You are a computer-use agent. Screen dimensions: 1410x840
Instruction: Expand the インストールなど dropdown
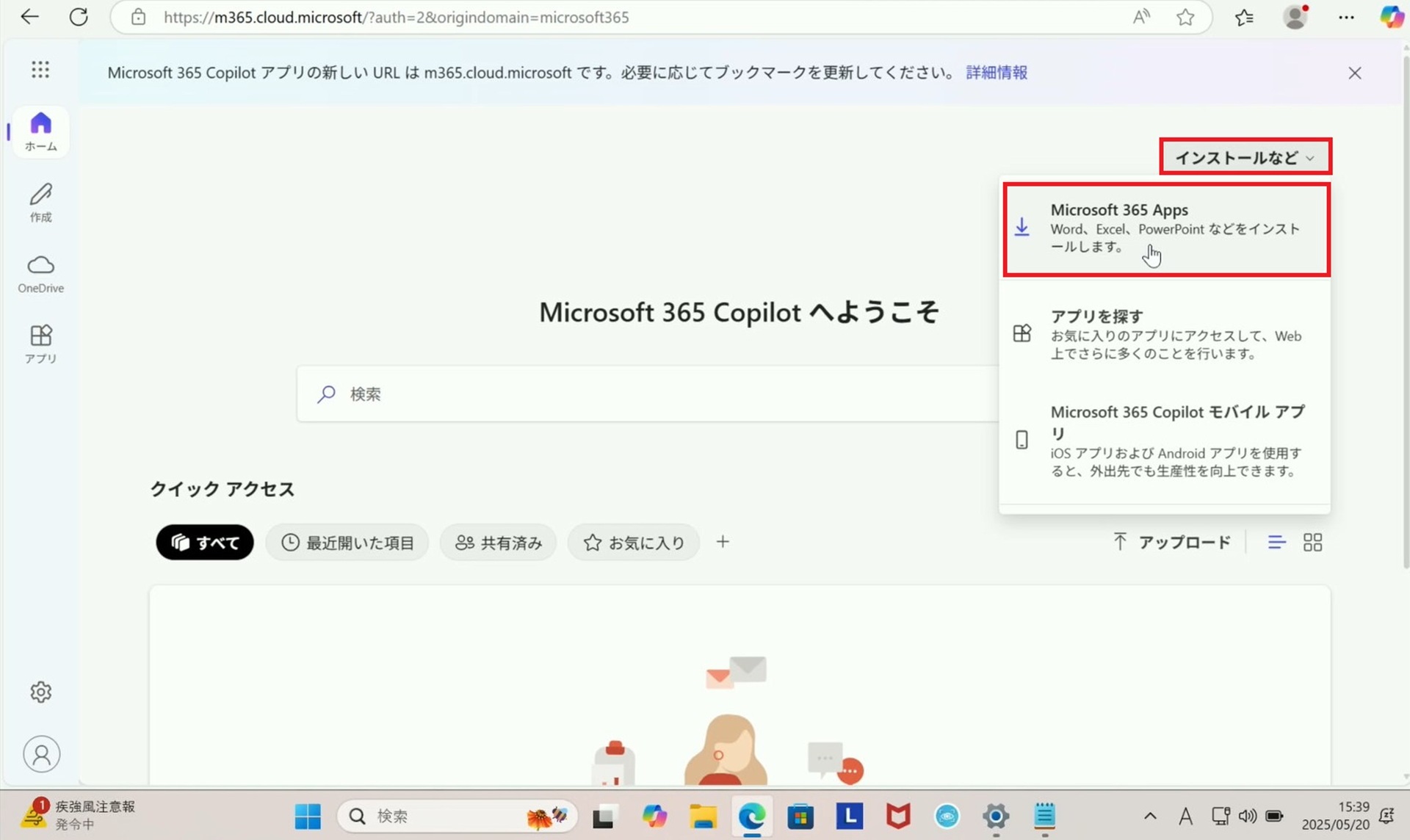coord(1245,157)
